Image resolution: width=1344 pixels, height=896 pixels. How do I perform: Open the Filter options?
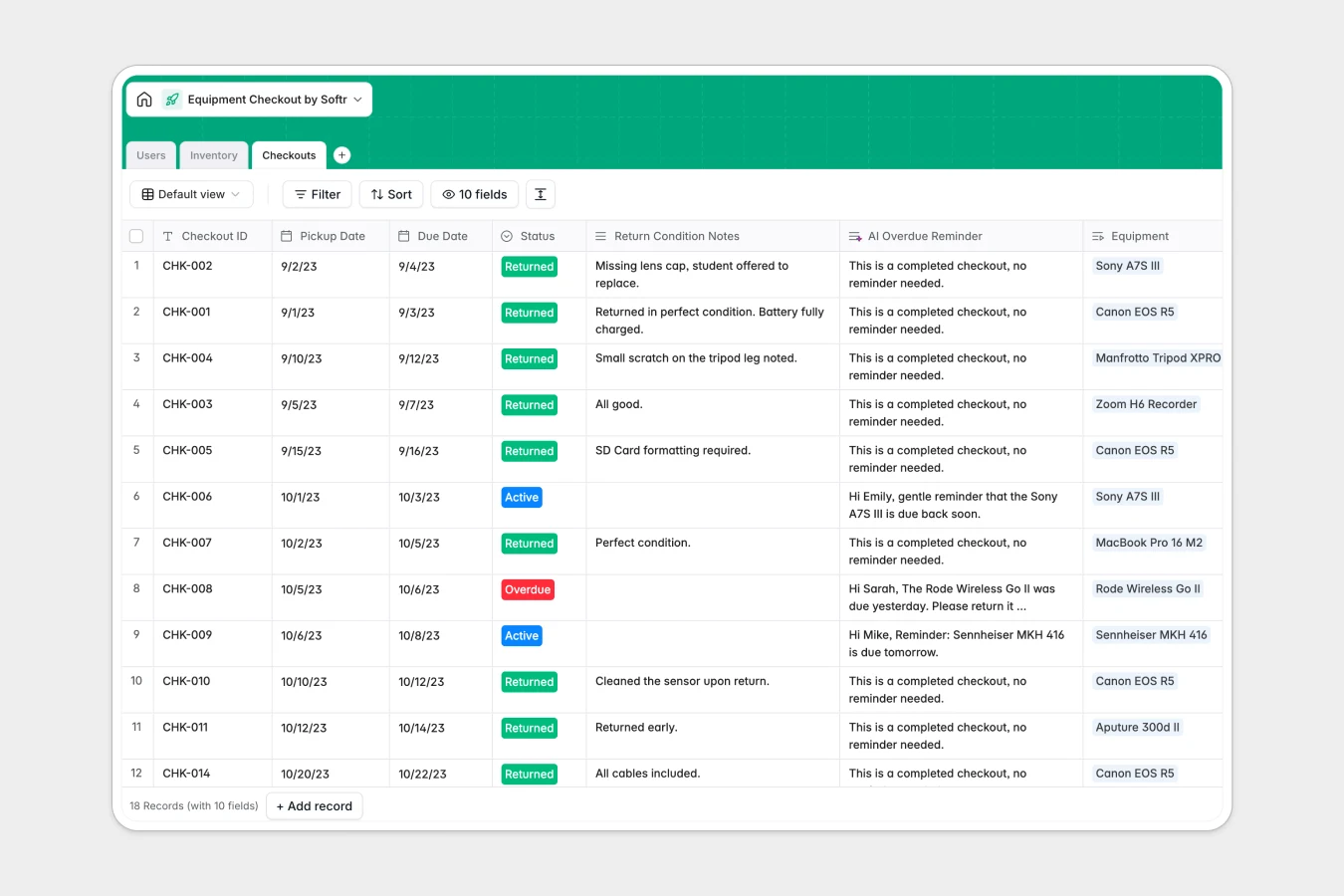(317, 194)
